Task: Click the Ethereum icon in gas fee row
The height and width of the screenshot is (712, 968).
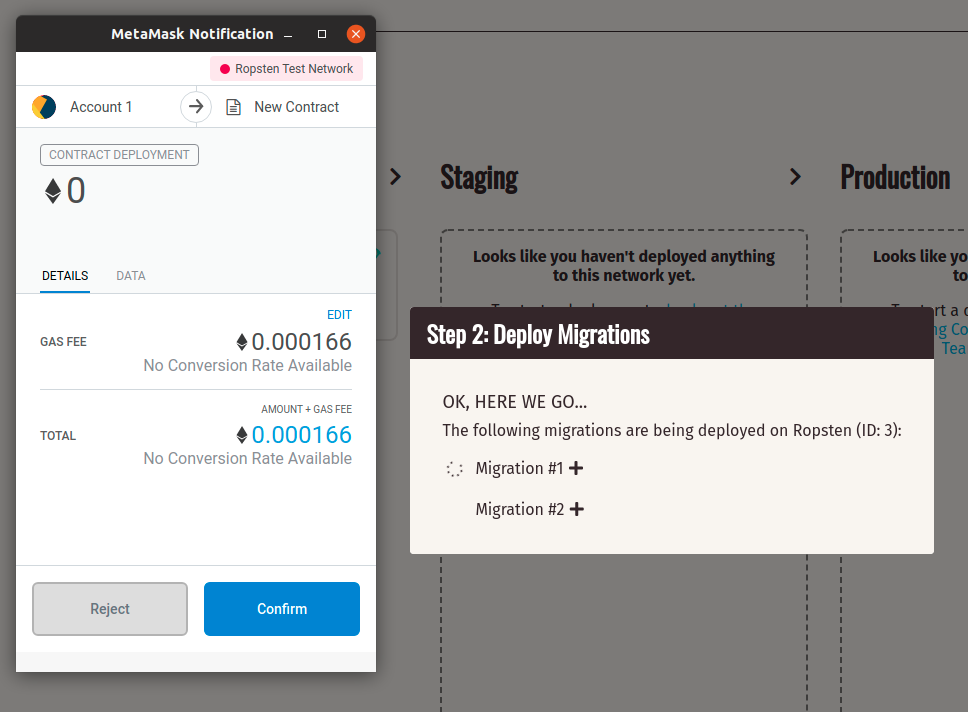Action: click(x=241, y=342)
